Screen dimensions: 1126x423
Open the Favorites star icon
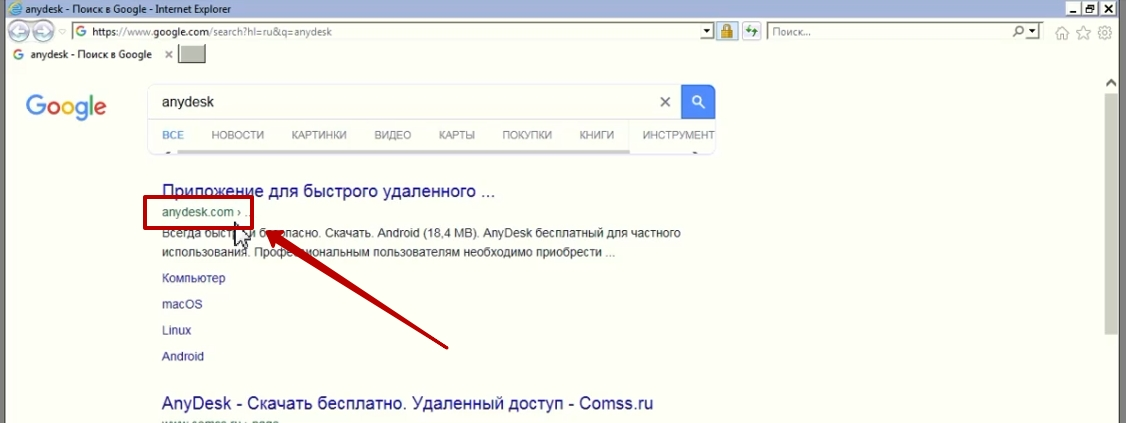point(1084,32)
